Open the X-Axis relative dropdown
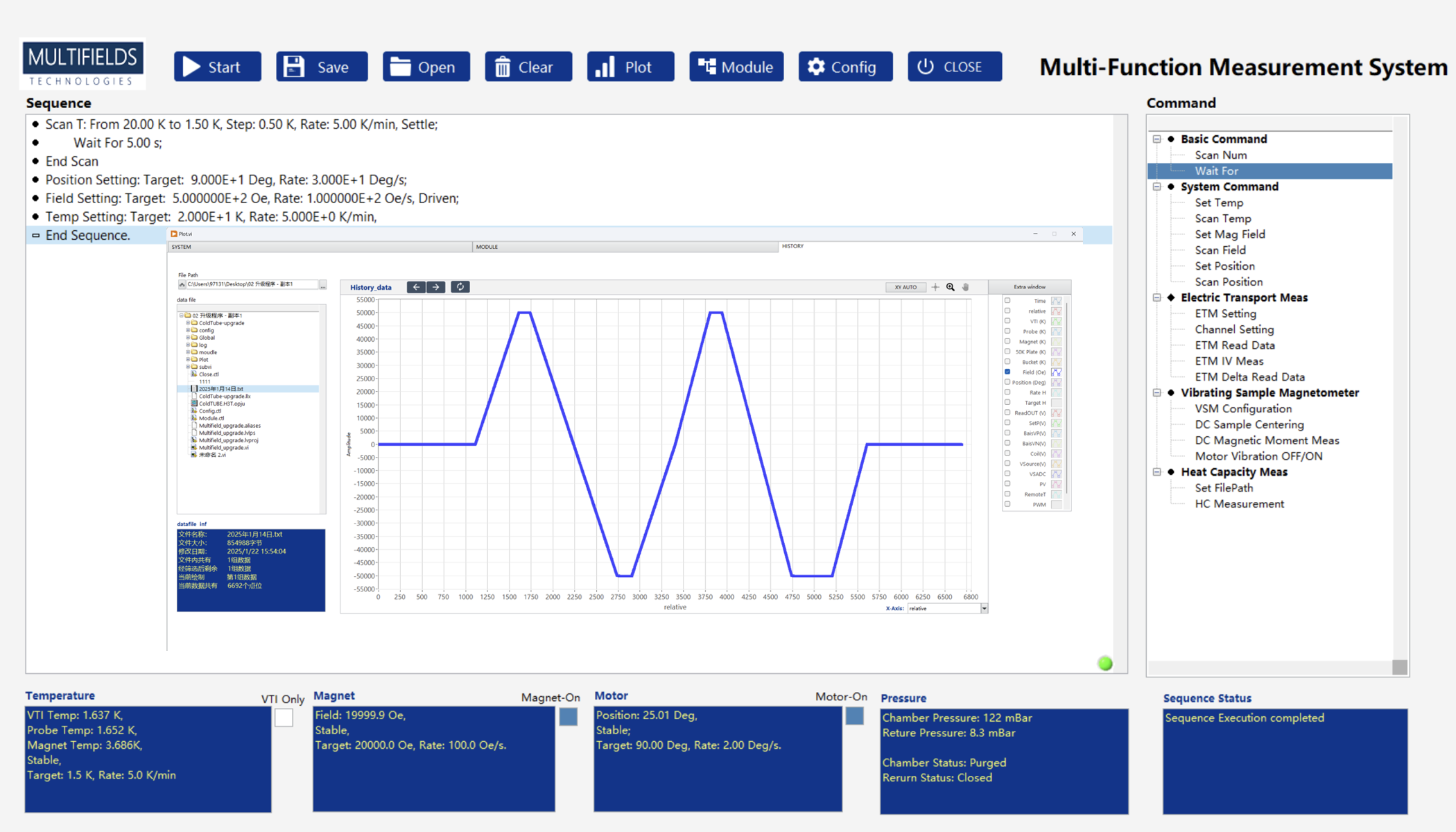Viewport: 1456px width, 832px height. [984, 609]
